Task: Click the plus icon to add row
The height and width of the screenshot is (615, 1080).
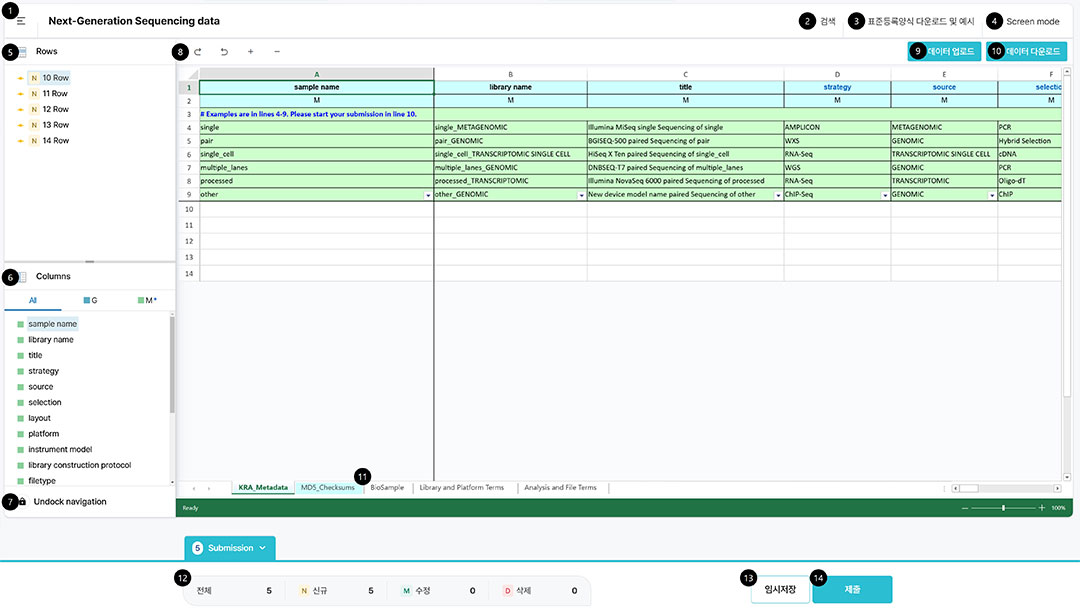Action: pyautogui.click(x=250, y=51)
